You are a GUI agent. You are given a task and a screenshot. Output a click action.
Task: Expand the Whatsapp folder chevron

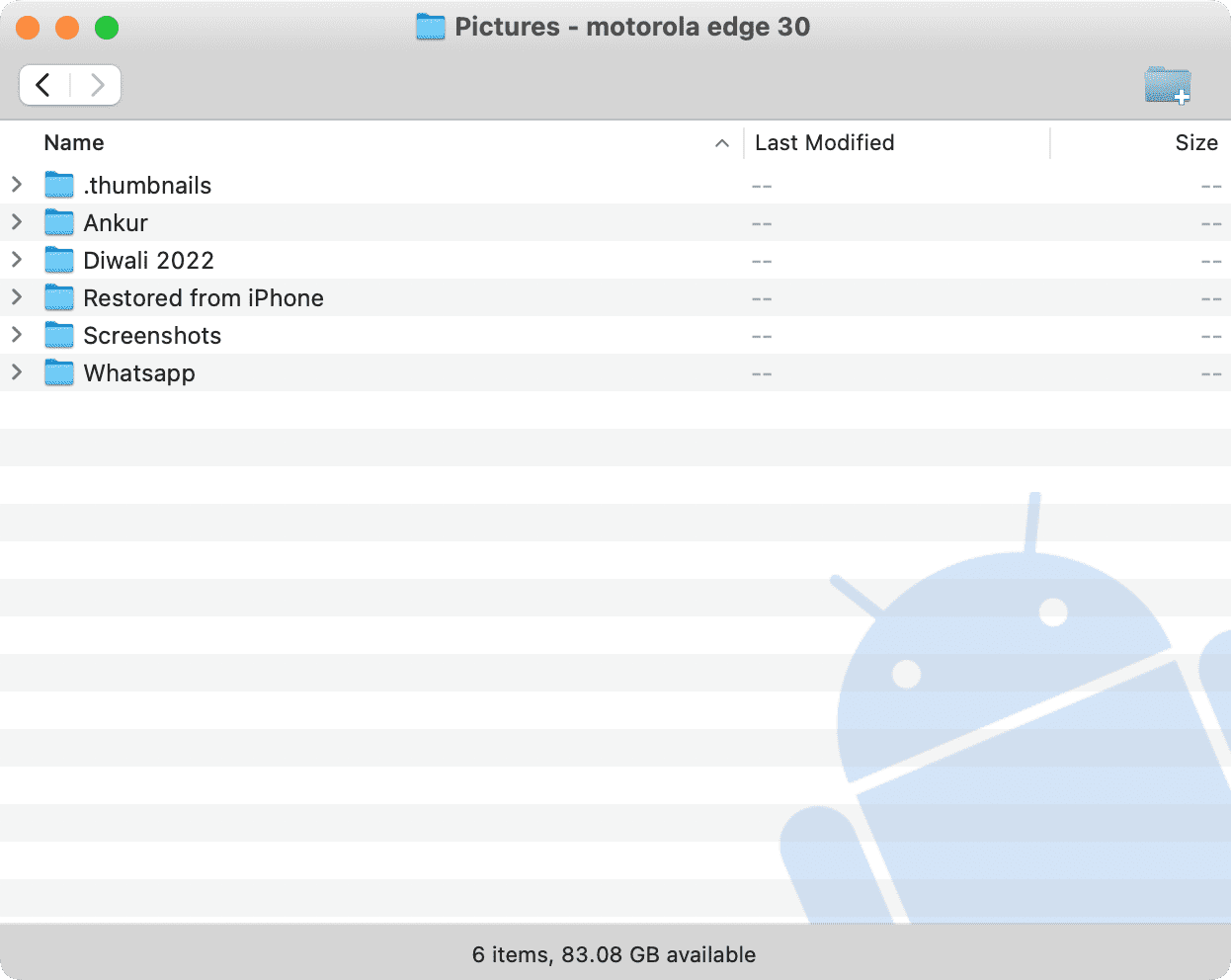pos(17,372)
